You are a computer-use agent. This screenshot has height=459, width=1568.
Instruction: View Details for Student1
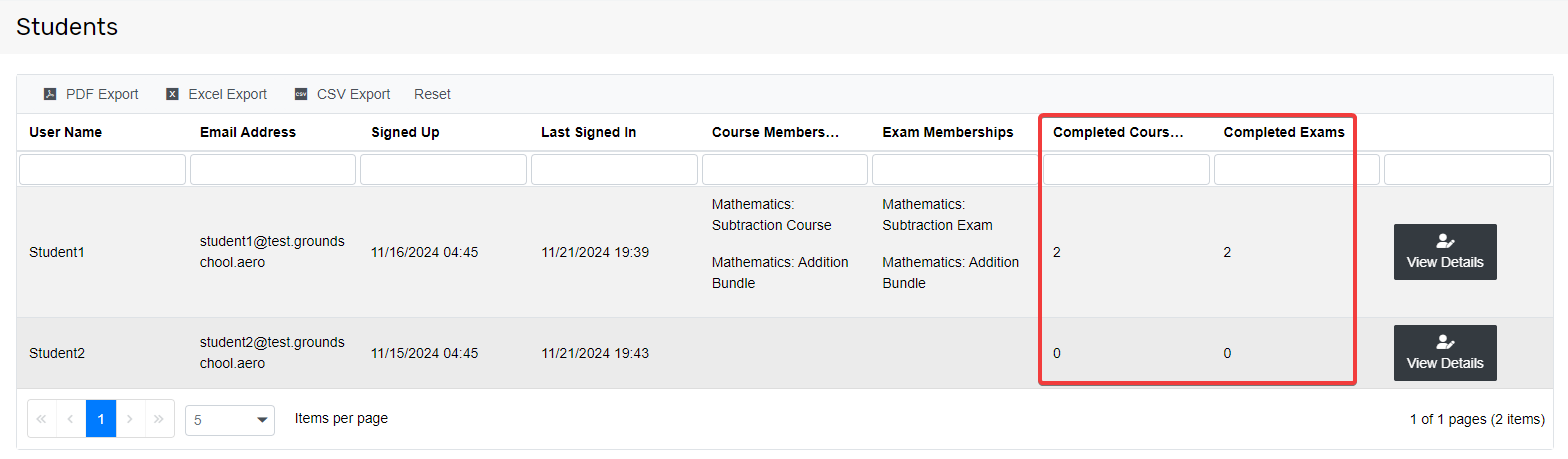coord(1445,252)
